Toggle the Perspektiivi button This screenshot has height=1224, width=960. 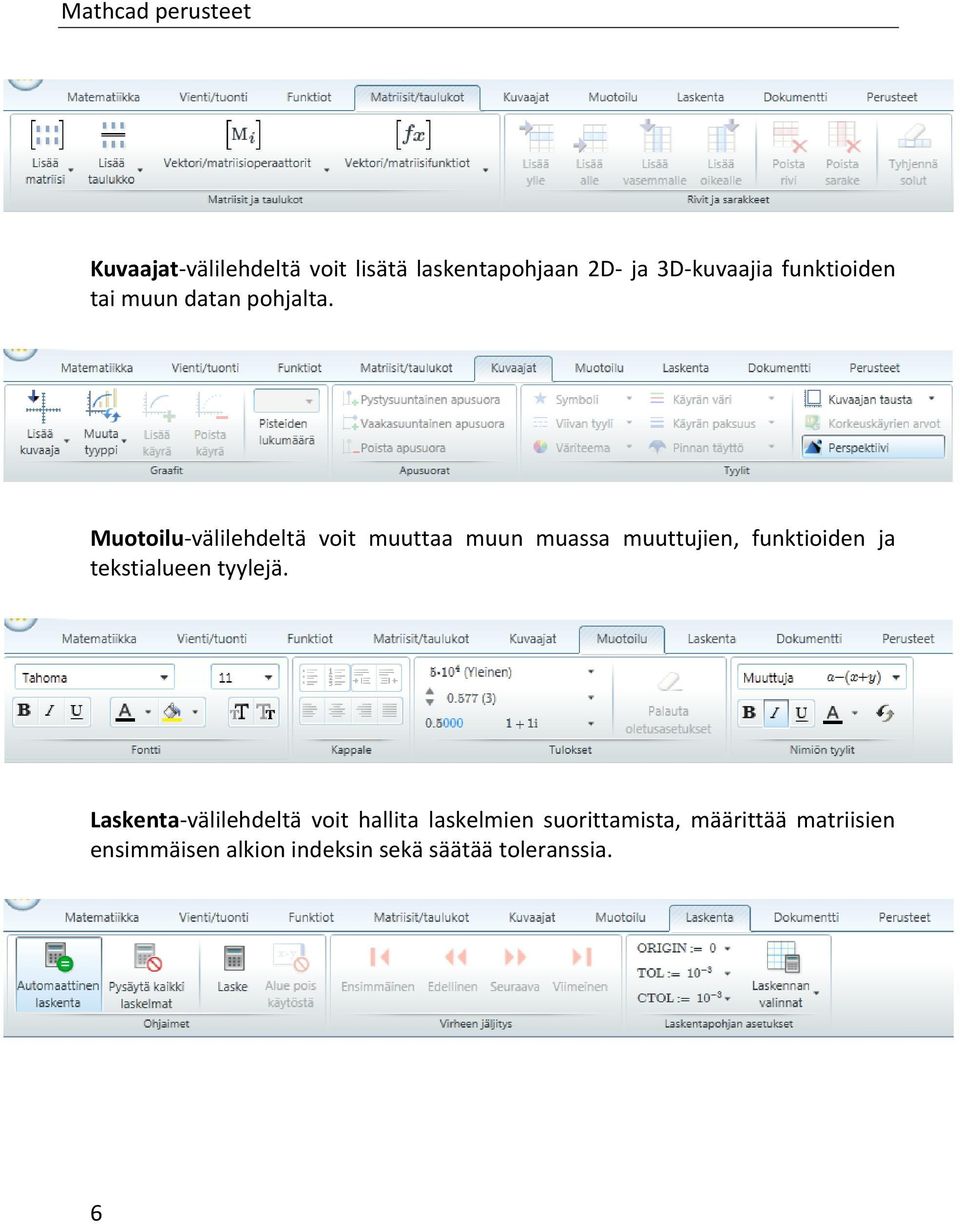(873, 447)
